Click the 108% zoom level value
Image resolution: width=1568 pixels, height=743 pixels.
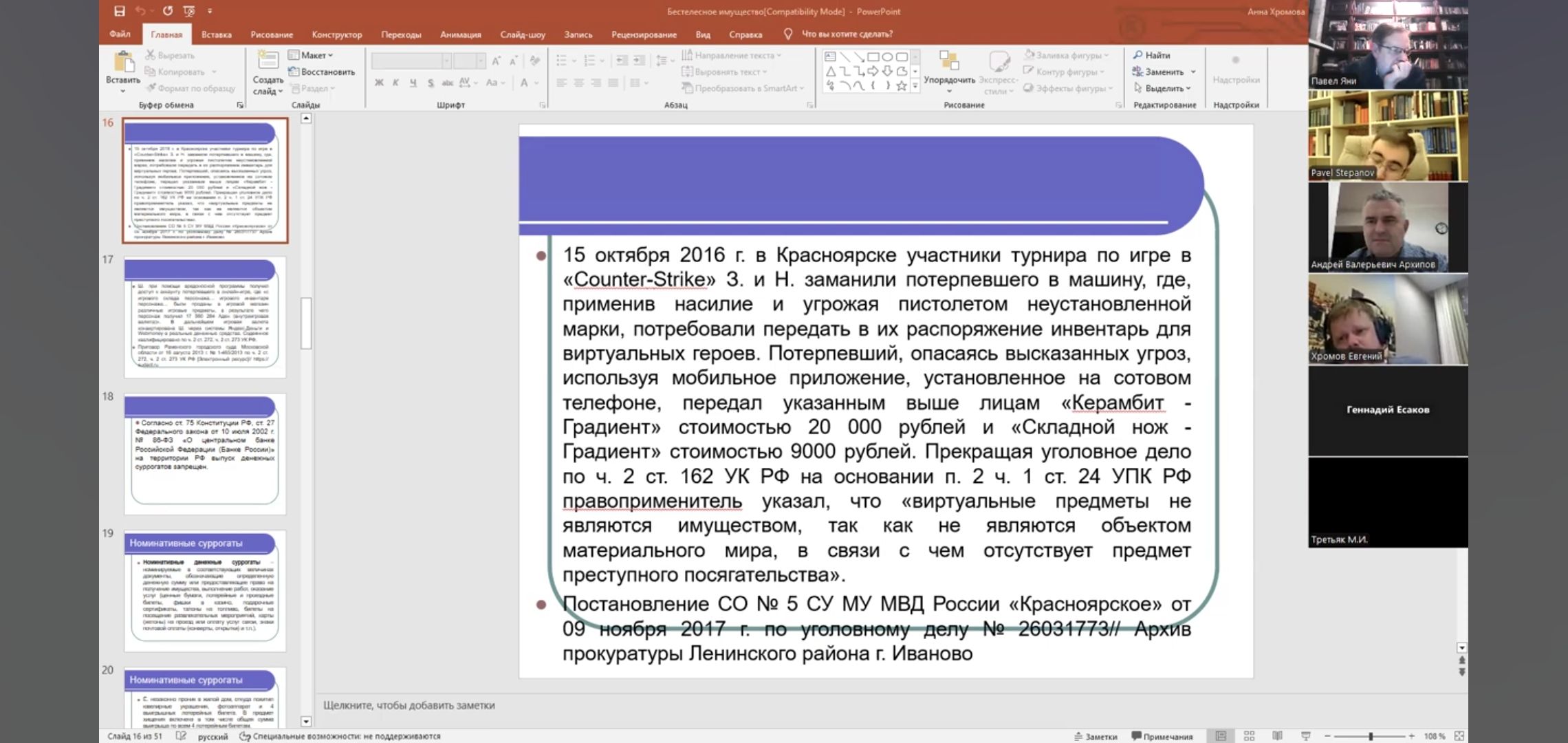[1434, 736]
